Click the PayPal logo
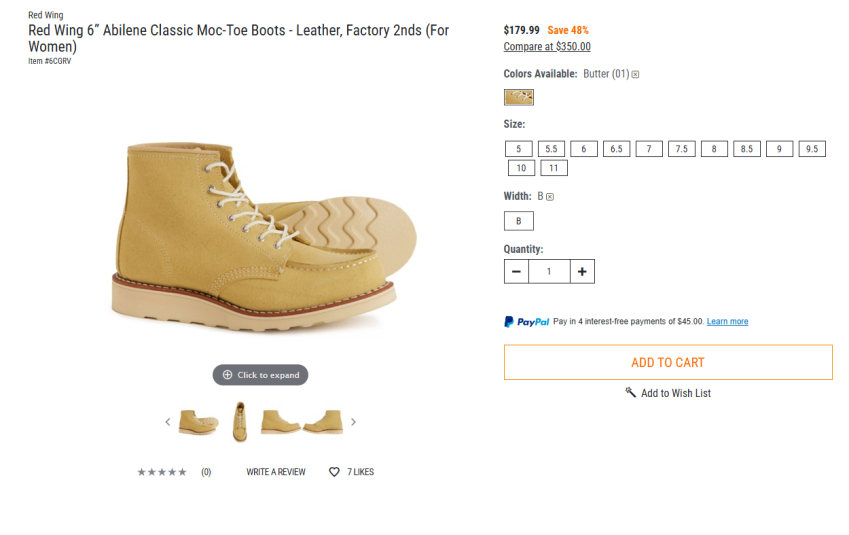 (x=527, y=322)
